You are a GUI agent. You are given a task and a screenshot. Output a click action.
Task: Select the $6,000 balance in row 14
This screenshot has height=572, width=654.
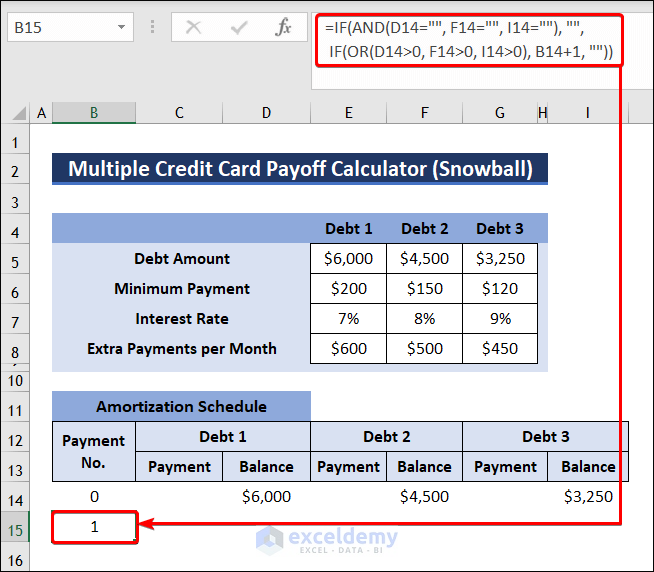(266, 496)
